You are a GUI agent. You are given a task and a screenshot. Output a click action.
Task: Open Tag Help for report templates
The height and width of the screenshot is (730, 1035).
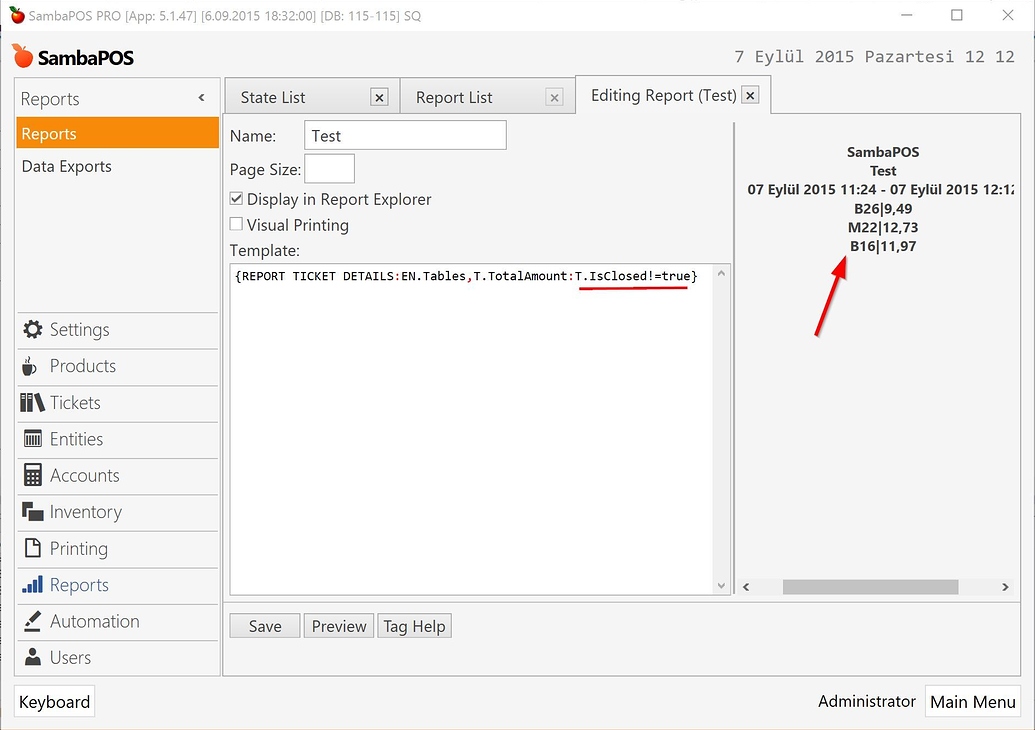414,625
